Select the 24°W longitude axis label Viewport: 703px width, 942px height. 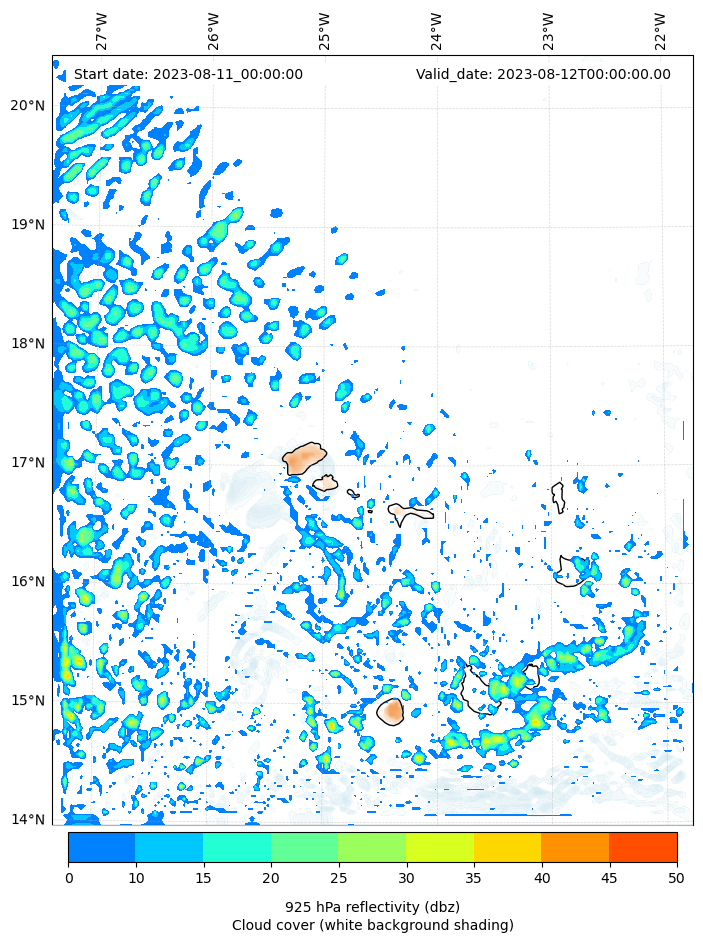tap(436, 32)
